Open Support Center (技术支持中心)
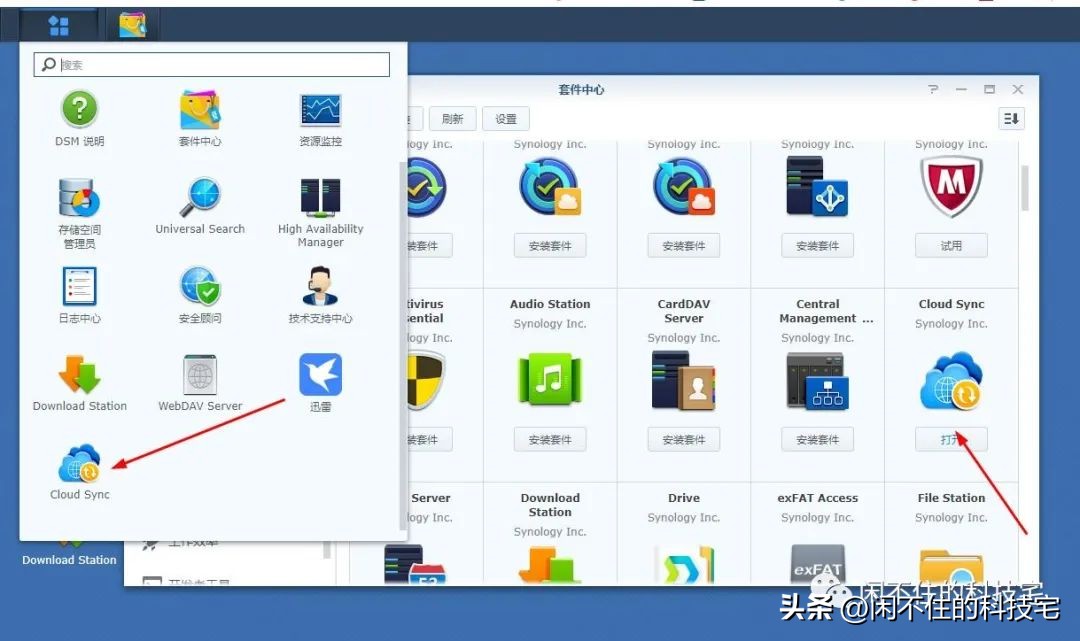1080x641 pixels. tap(319, 287)
